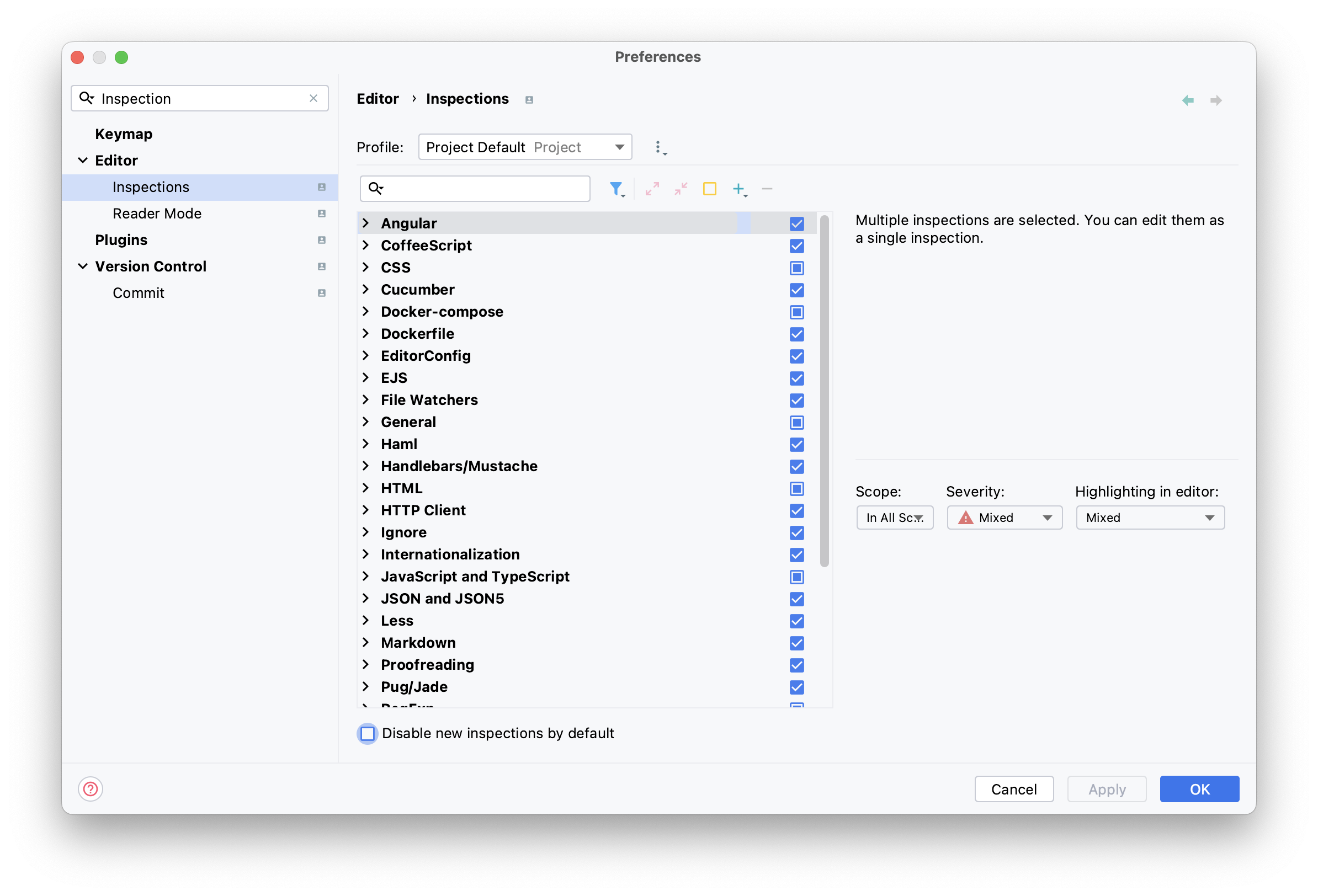
Task: Open the Severity Mixed dropdown
Action: (1004, 518)
